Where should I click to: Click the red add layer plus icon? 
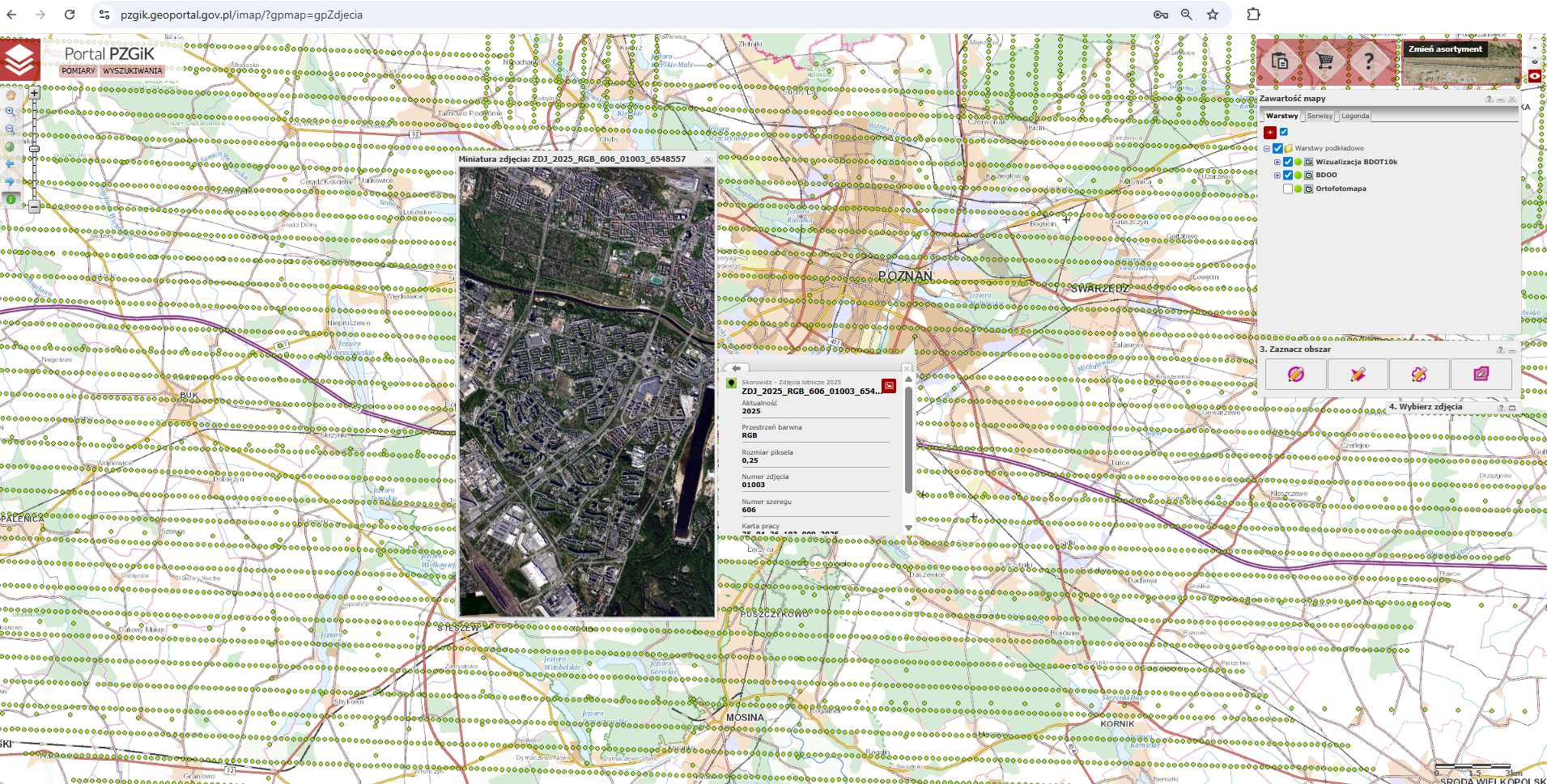point(1270,132)
